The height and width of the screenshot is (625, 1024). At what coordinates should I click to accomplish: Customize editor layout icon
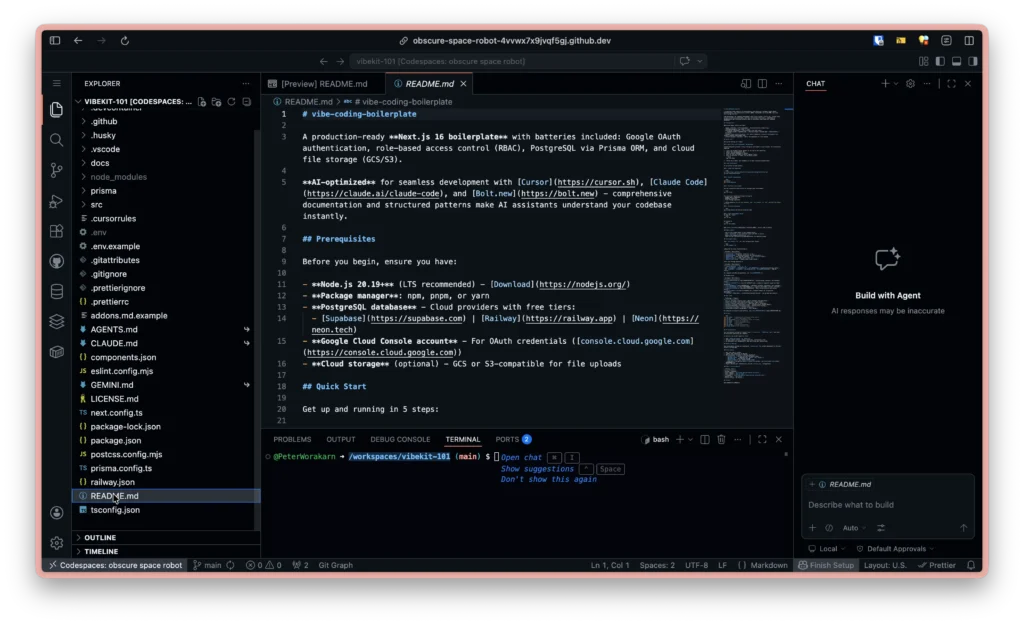coord(923,61)
